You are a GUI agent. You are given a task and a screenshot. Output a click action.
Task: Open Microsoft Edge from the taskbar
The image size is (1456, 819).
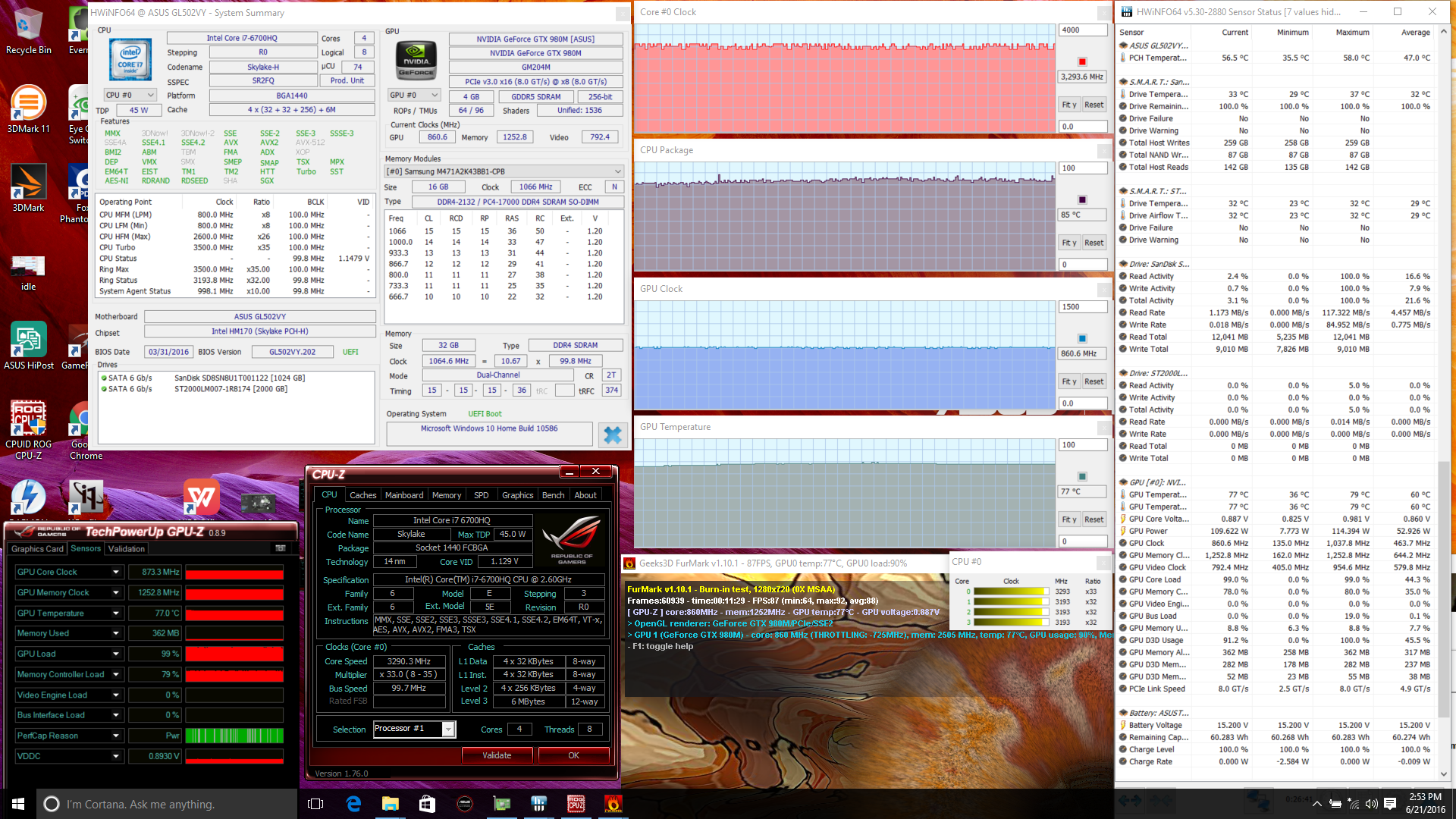point(353,804)
